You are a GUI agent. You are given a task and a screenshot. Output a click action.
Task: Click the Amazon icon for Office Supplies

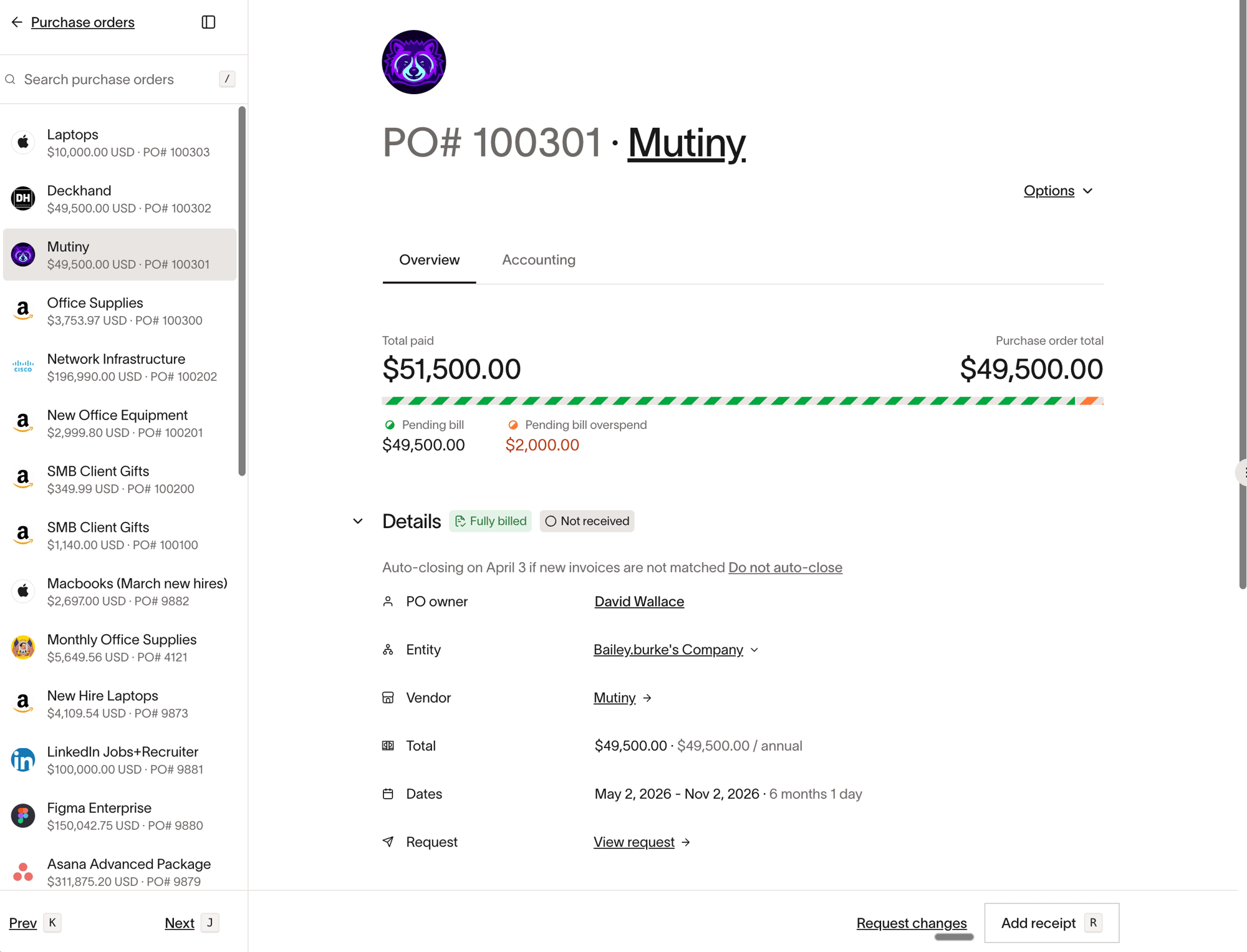[23, 310]
